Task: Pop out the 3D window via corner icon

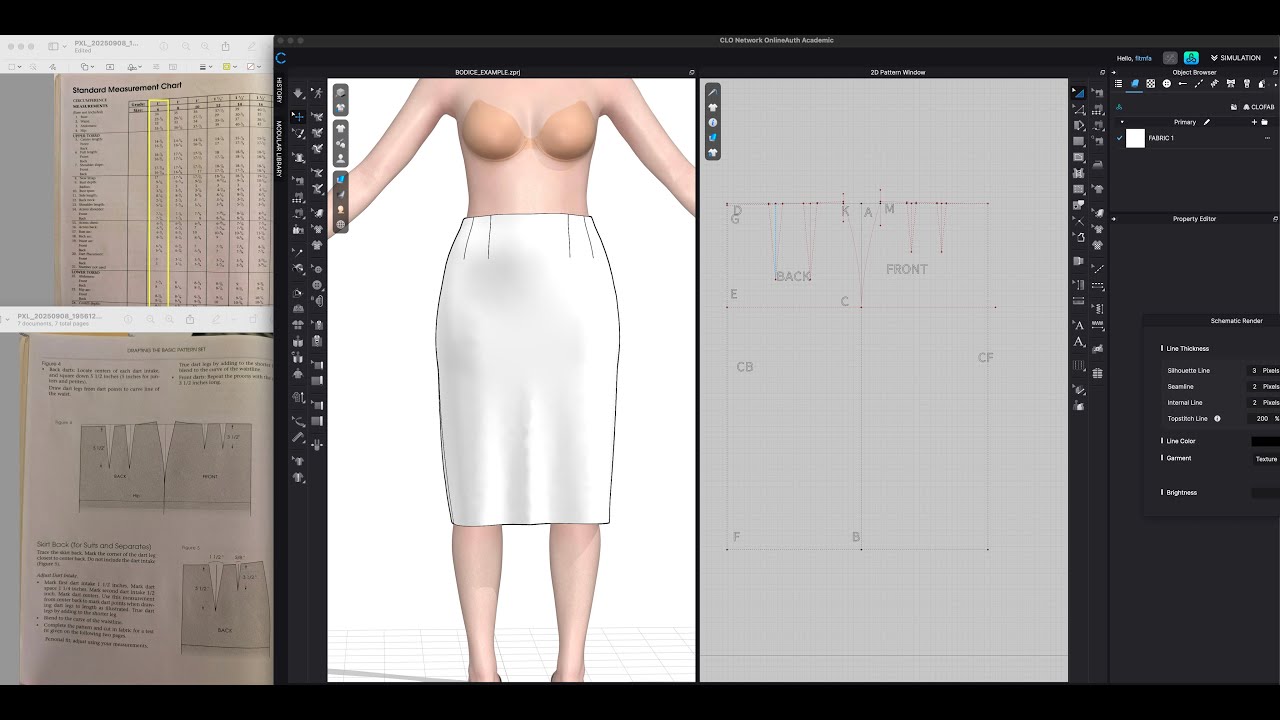Action: pyautogui.click(x=691, y=72)
